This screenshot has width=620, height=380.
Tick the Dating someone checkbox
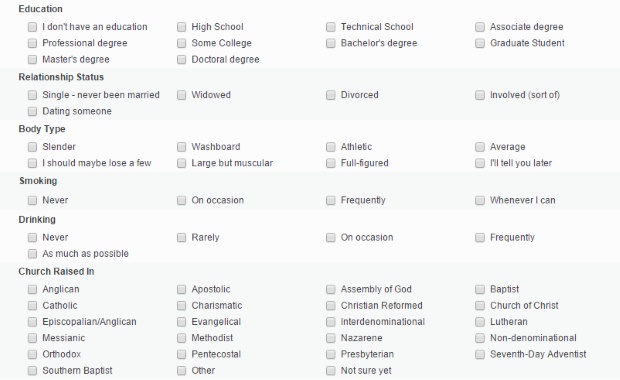(32, 111)
